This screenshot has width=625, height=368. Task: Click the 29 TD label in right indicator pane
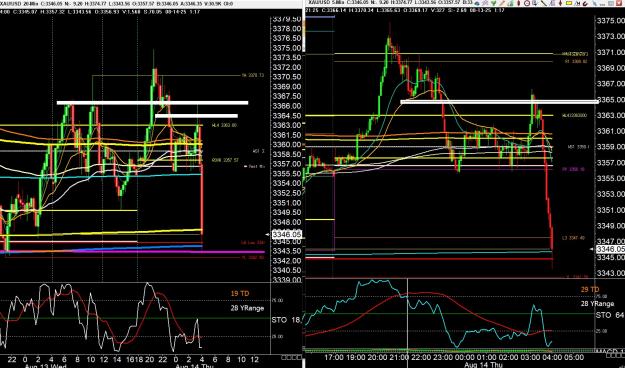pos(590,289)
